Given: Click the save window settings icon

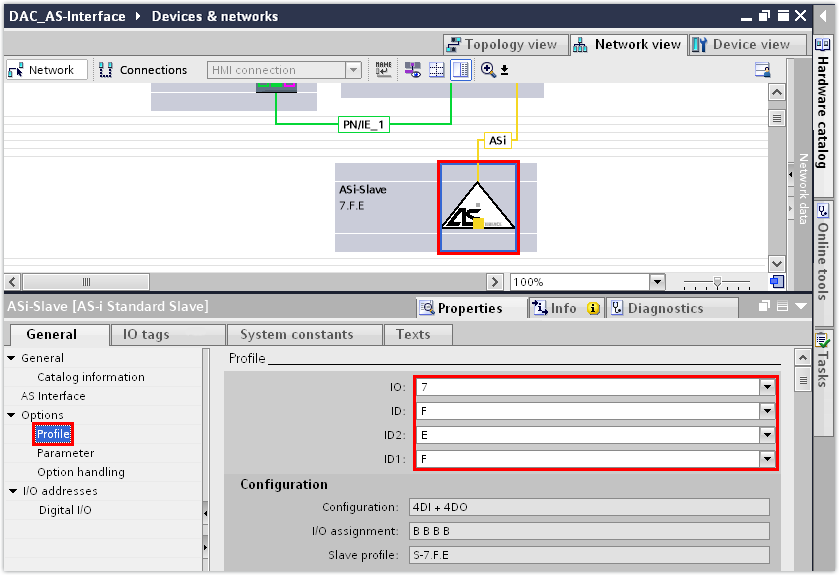Looking at the screenshot, I should (x=763, y=70).
